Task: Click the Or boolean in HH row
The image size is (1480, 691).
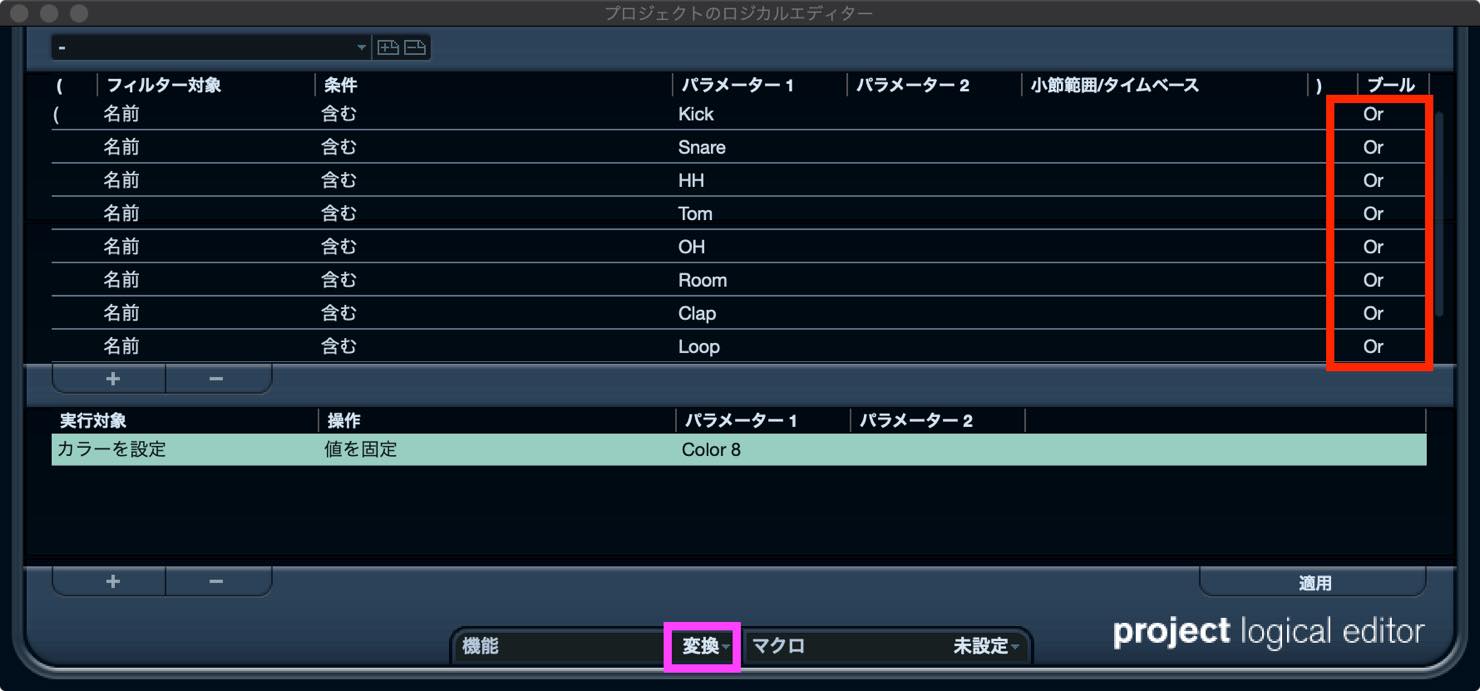Action: pyautogui.click(x=1373, y=180)
